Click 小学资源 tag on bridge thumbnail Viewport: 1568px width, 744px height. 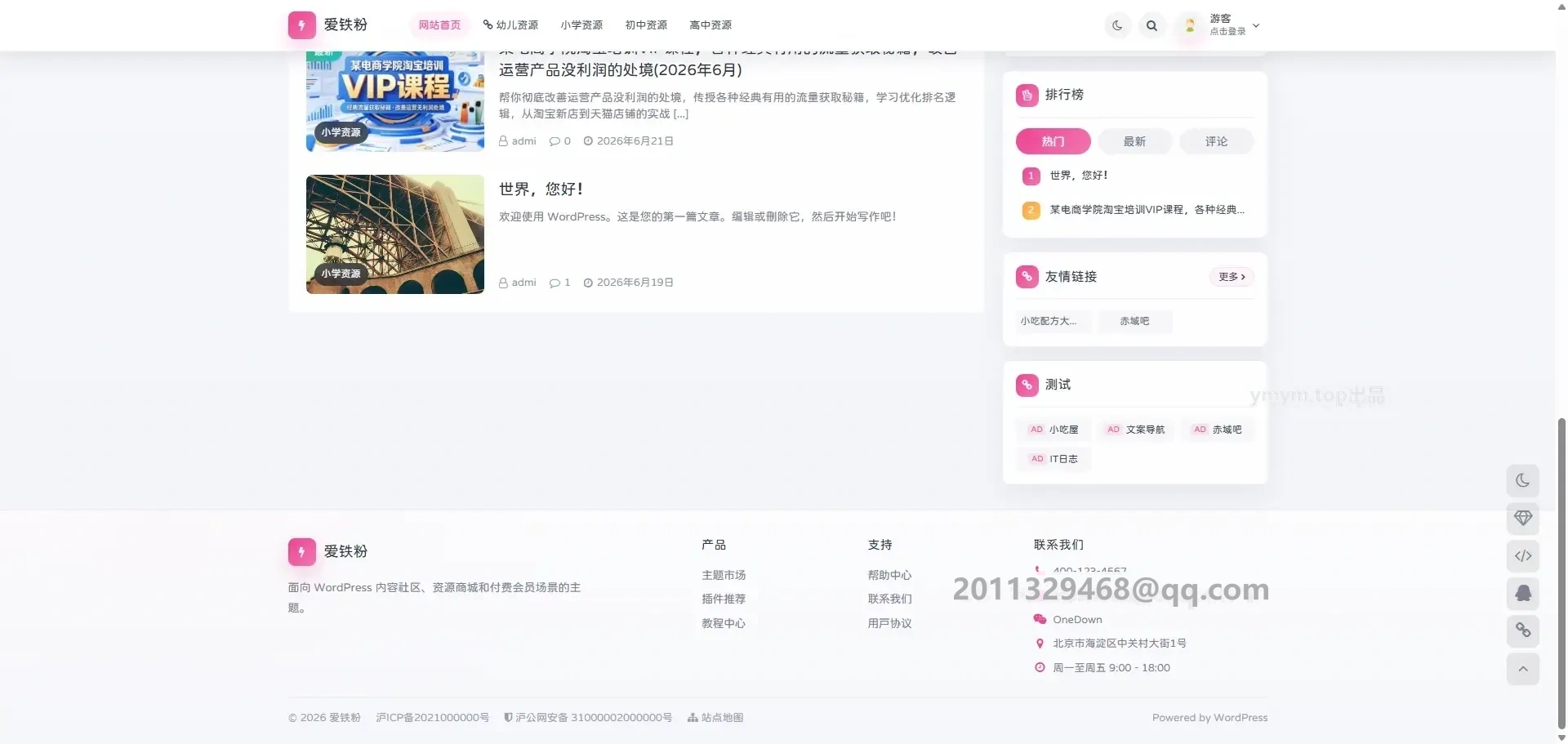pos(341,274)
